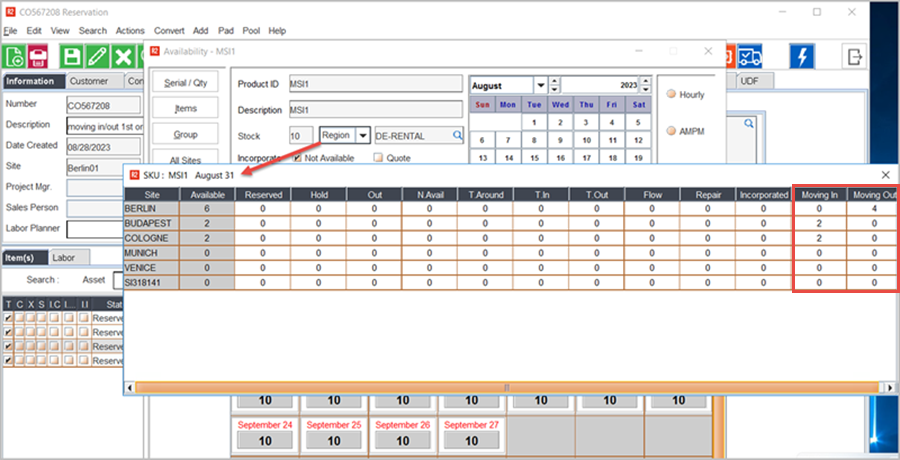Click the blue lightning bolt icon

(800, 56)
